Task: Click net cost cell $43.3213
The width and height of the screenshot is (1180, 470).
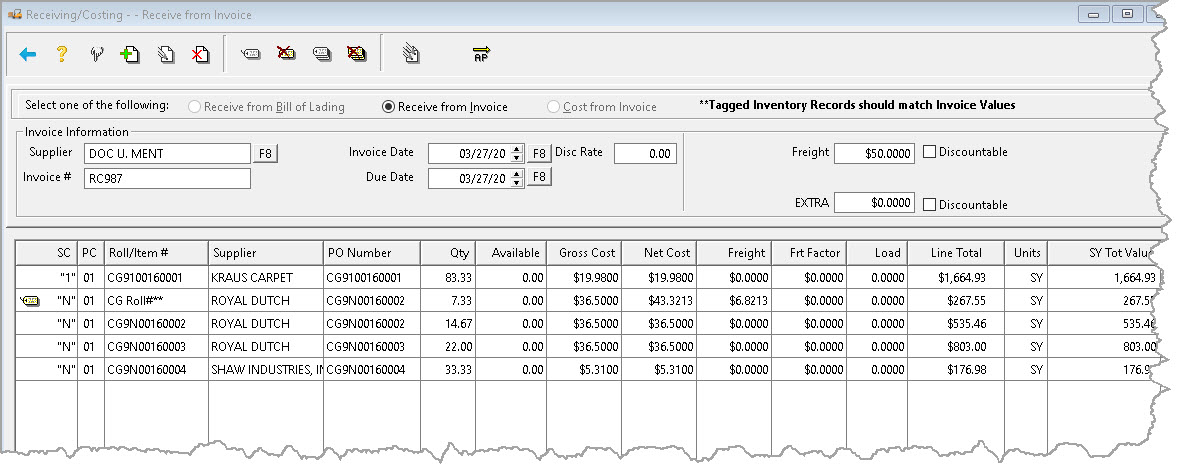Action: coord(658,301)
